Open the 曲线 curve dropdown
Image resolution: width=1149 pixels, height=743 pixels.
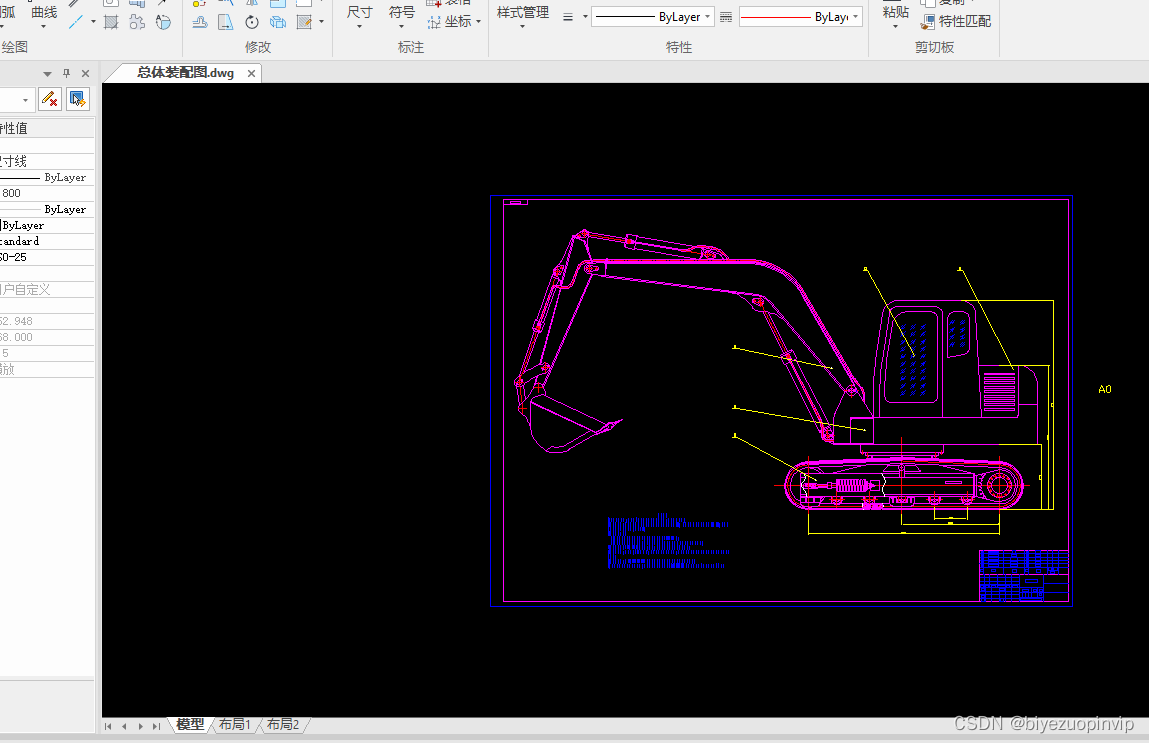point(44,16)
